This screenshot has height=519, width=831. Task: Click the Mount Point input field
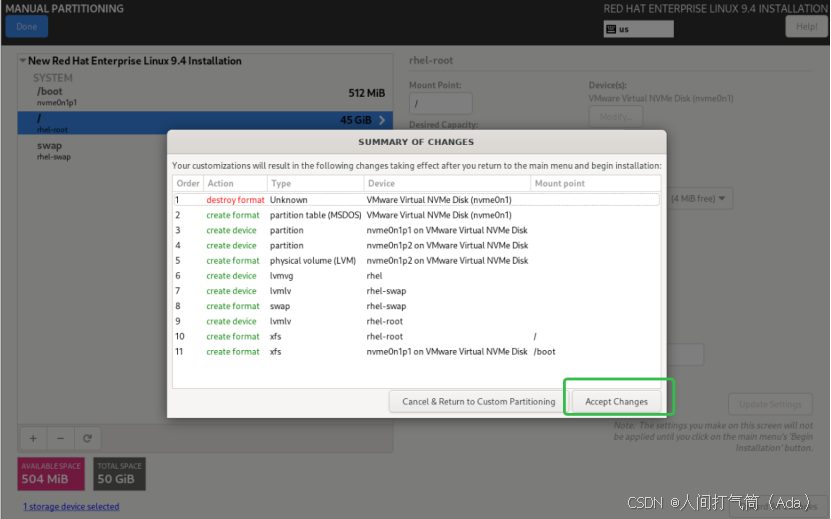click(x=440, y=103)
